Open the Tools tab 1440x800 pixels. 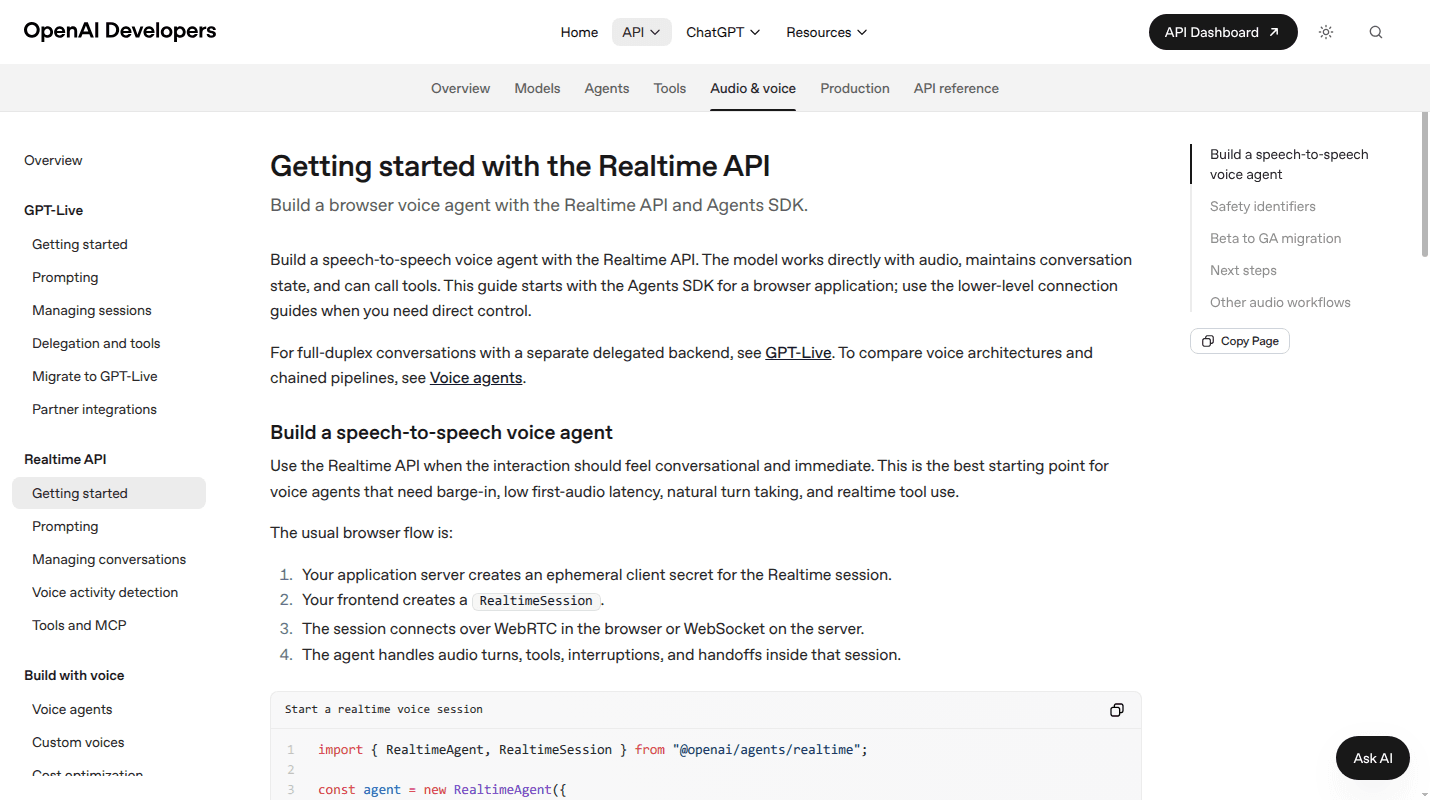pyautogui.click(x=670, y=88)
